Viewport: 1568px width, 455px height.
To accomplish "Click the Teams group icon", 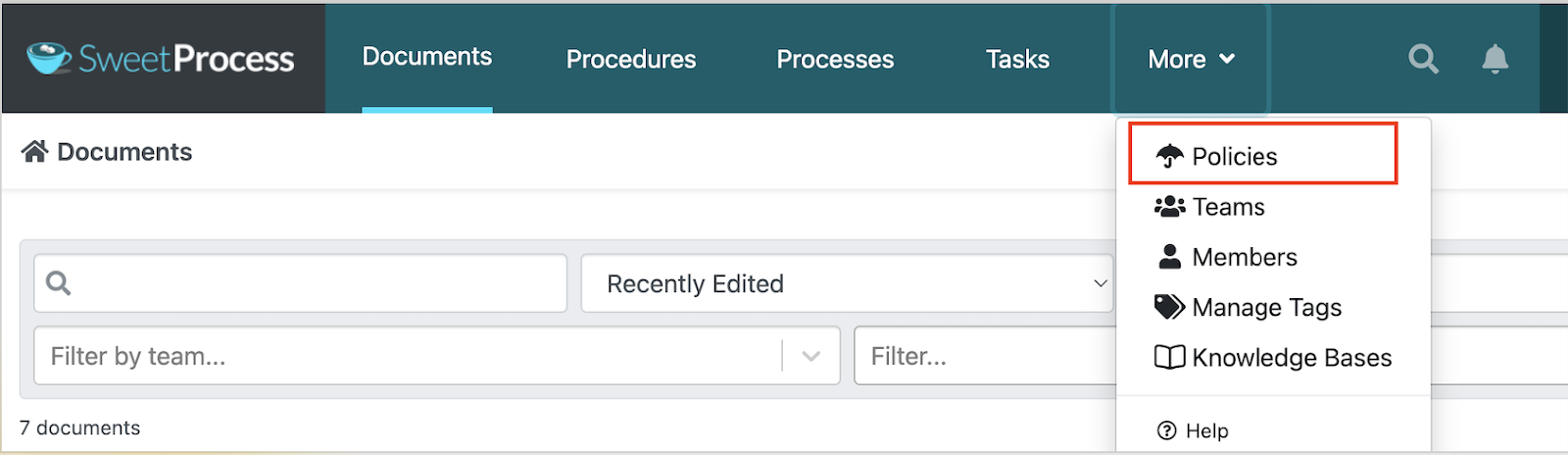I will pos(1169,207).
